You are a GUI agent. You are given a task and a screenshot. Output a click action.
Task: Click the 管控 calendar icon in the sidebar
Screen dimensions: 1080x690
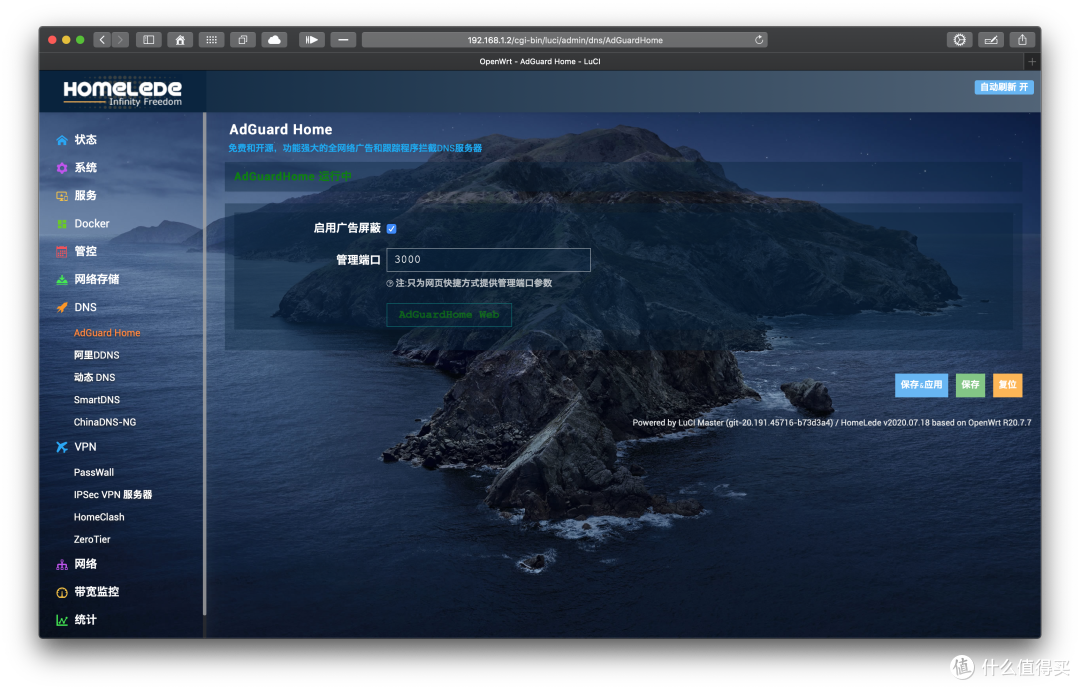tap(62, 251)
